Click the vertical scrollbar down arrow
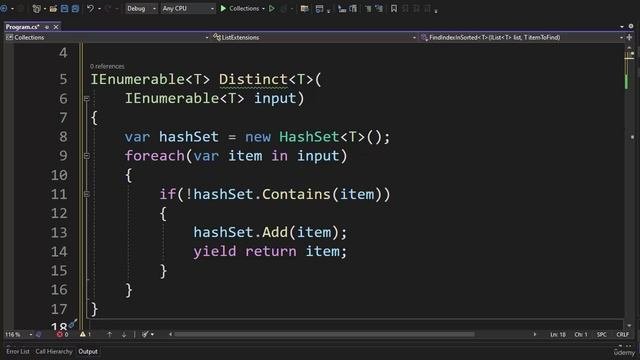This screenshot has height=360, width=640. point(629,325)
